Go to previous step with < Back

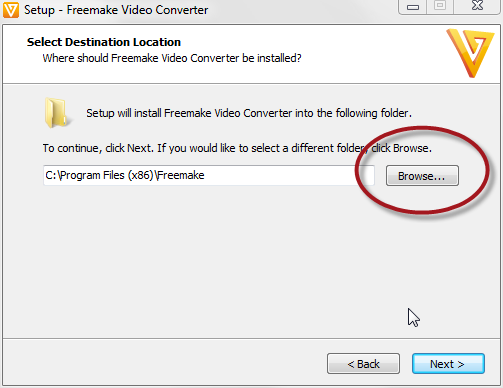[363, 363]
